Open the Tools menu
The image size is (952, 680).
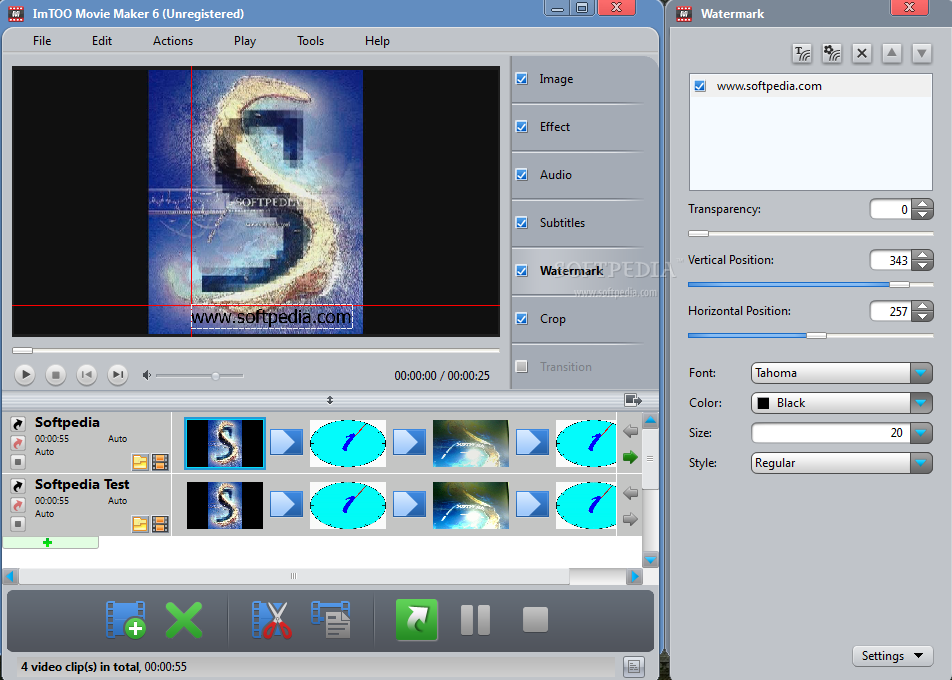tap(310, 41)
